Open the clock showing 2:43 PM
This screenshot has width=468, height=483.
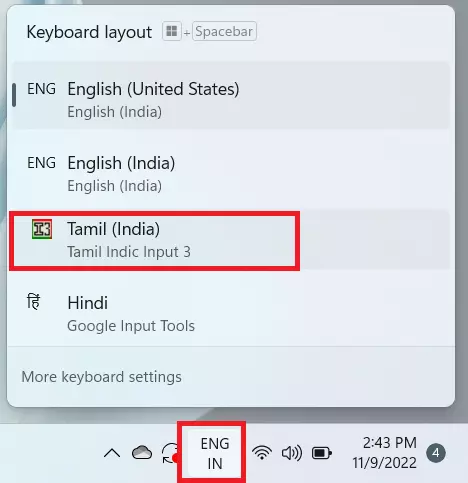pos(384,453)
